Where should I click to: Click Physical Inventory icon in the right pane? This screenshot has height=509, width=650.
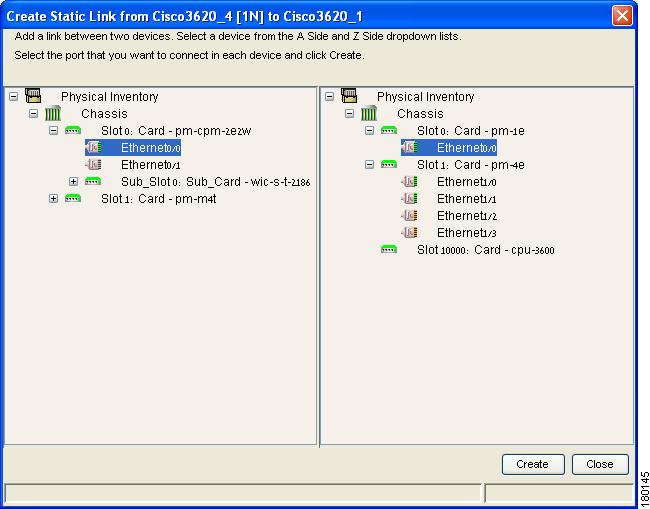point(349,95)
